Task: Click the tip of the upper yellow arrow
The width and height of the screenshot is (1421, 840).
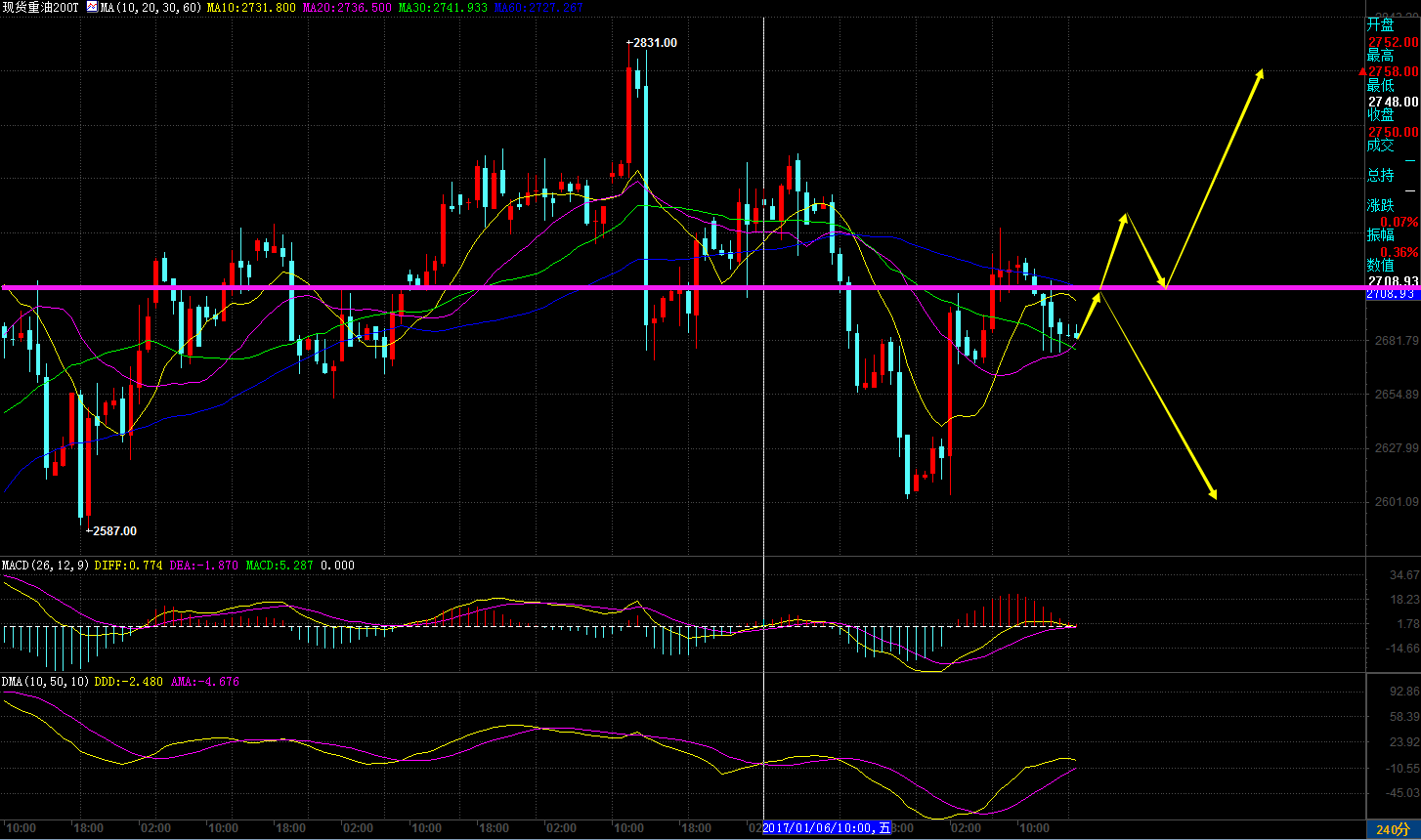Action: [x=1262, y=70]
